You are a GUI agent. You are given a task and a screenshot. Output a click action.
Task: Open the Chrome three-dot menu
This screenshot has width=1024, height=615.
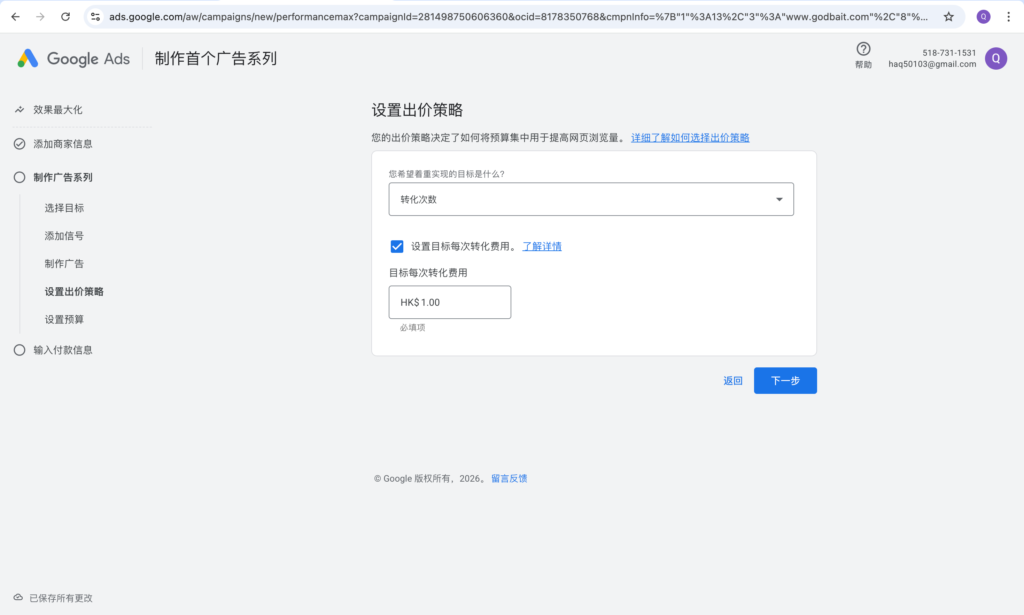[x=1008, y=17]
